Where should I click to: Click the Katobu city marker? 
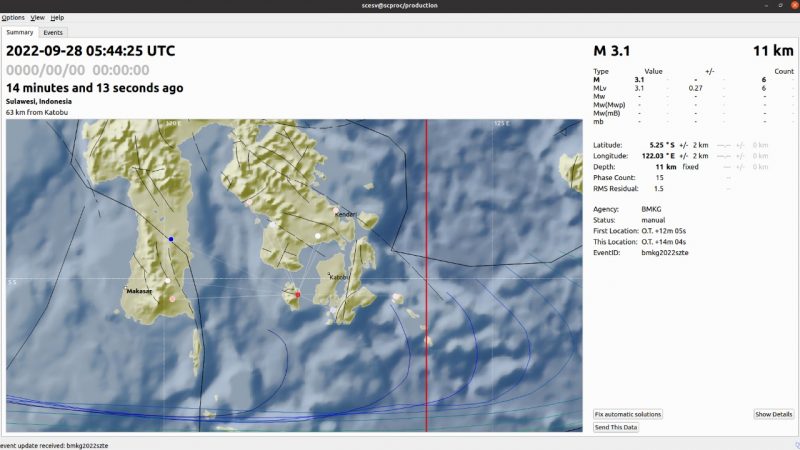[328, 273]
